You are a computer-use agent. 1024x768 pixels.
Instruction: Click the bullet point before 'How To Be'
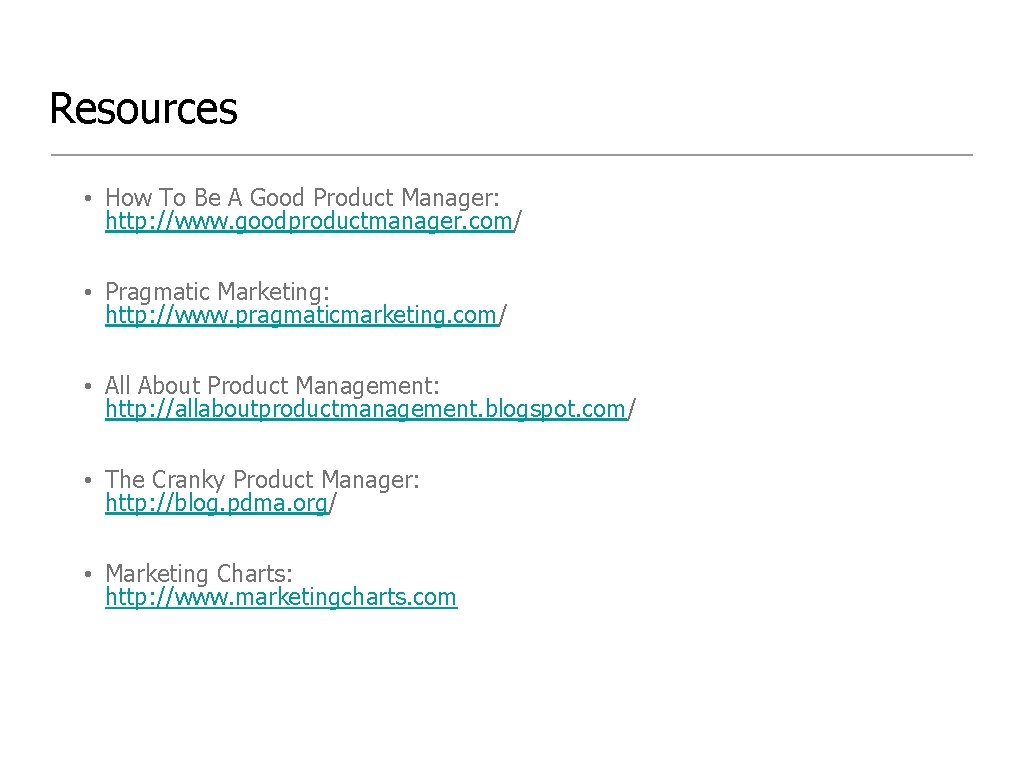click(89, 198)
